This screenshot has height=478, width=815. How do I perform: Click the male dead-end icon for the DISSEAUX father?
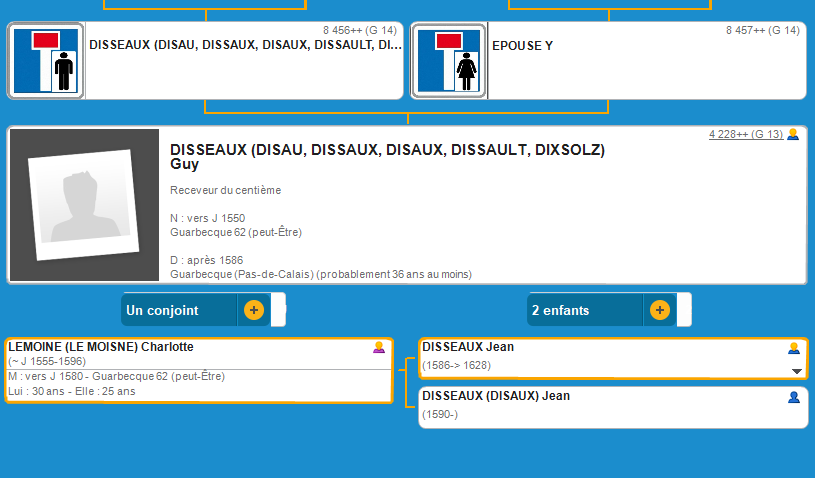pos(46,61)
